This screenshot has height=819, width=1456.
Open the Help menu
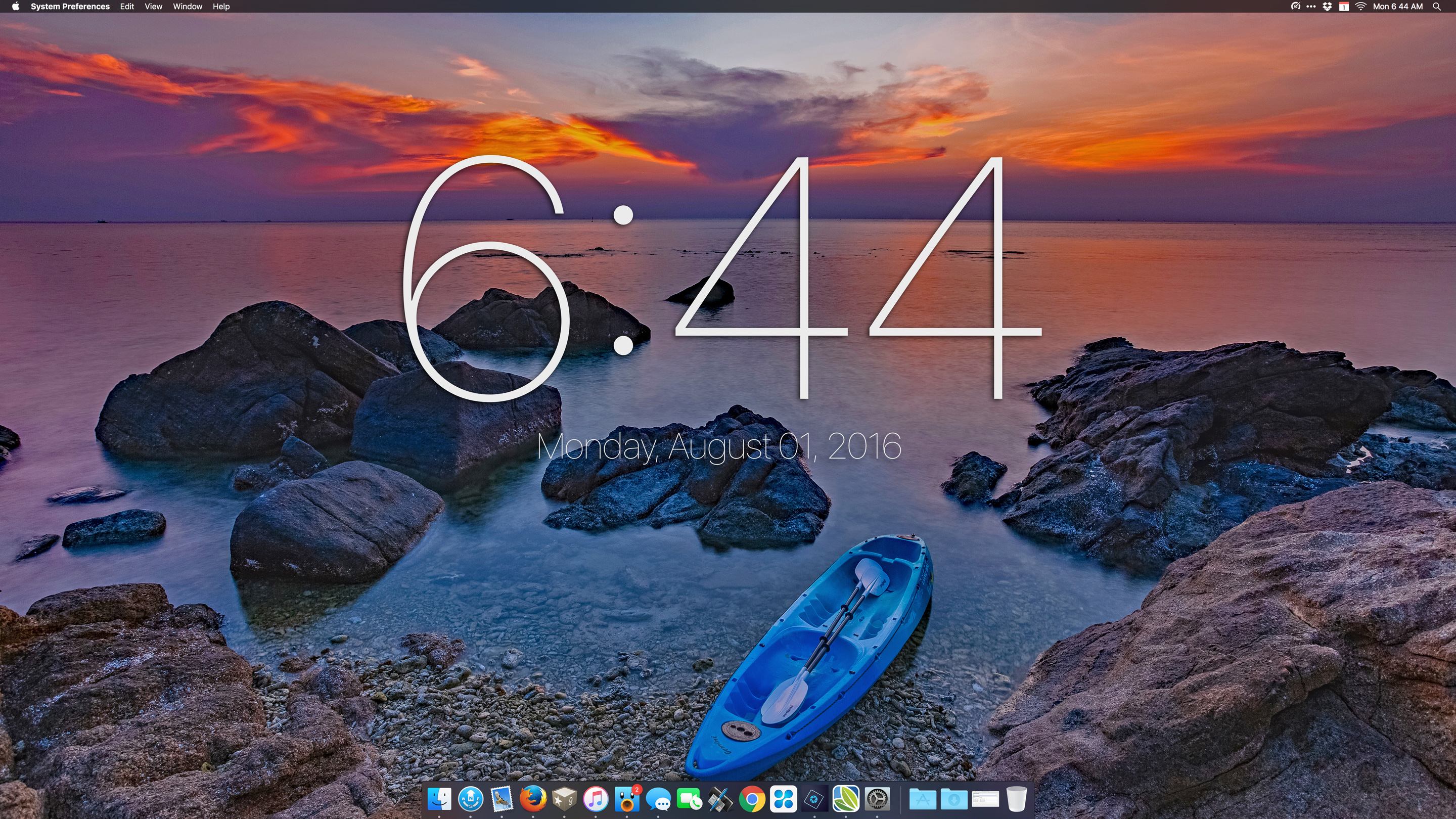click(221, 6)
